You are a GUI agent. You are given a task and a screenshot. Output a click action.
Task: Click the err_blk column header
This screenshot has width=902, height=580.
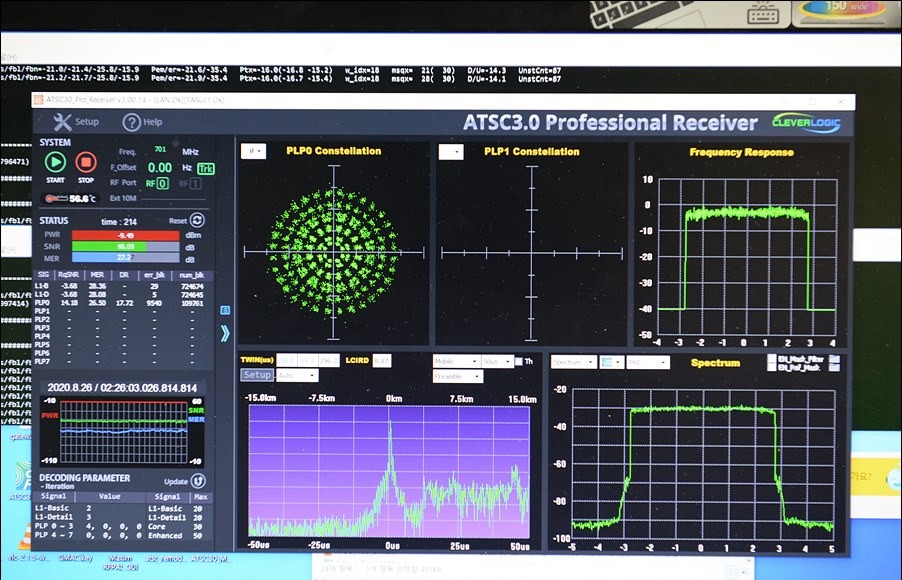[154, 275]
